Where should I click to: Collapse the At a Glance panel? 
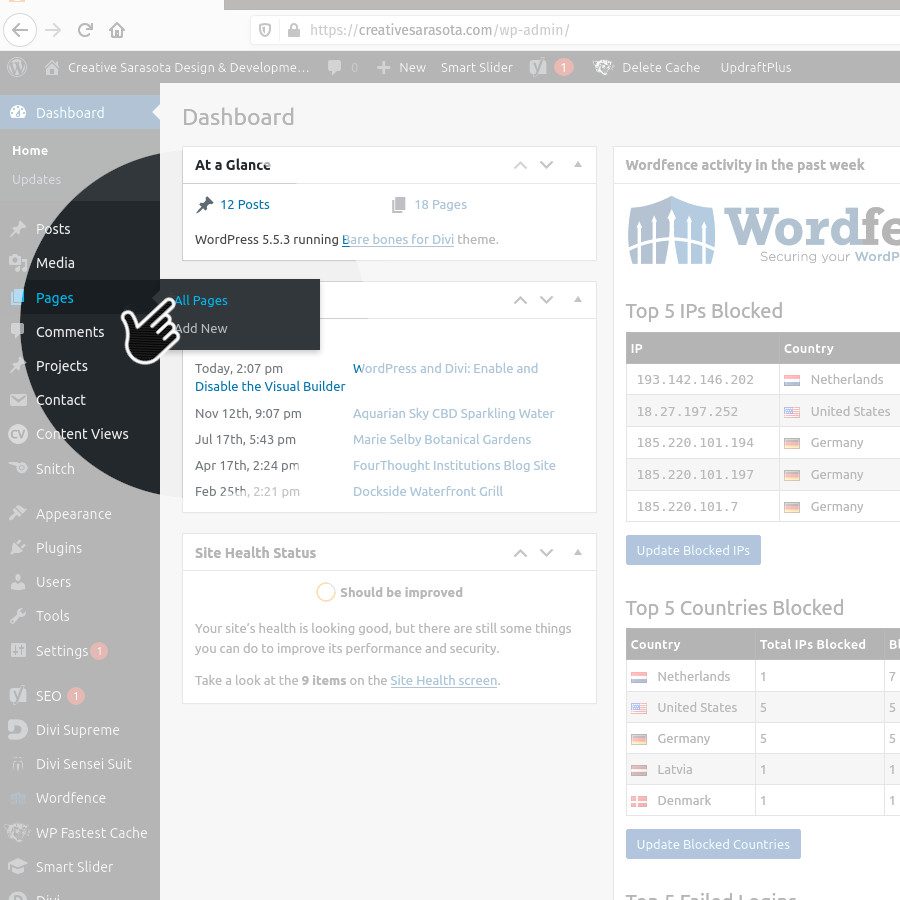[578, 165]
